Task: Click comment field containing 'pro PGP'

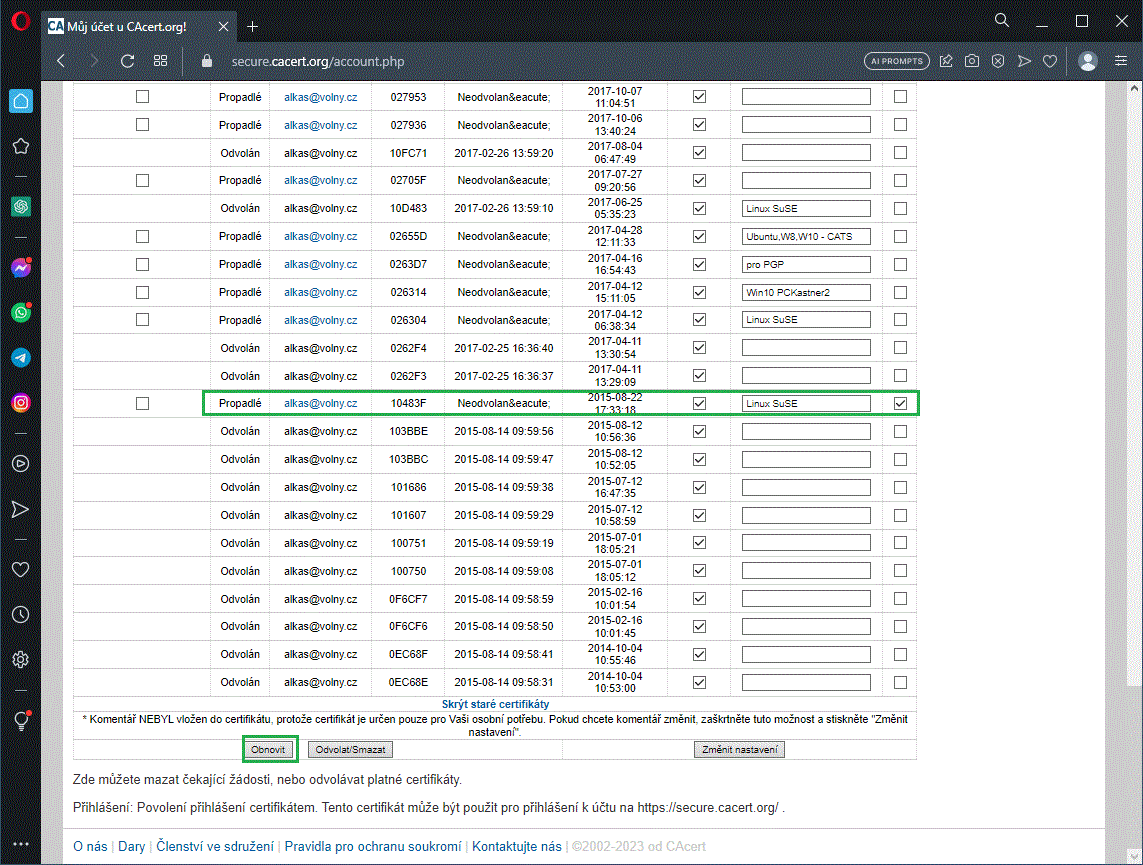Action: point(806,265)
